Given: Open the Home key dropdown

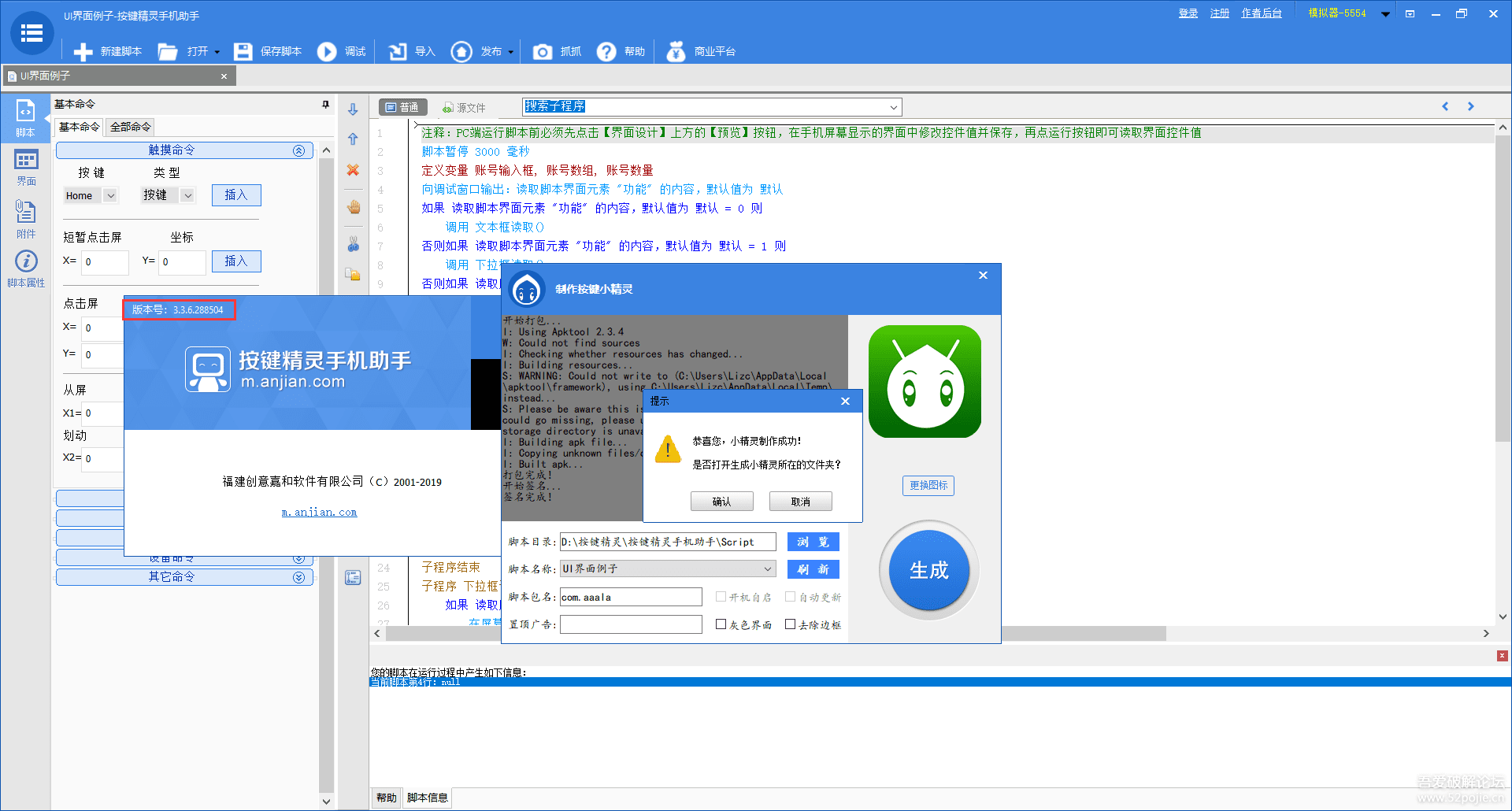Looking at the screenshot, I should [110, 195].
